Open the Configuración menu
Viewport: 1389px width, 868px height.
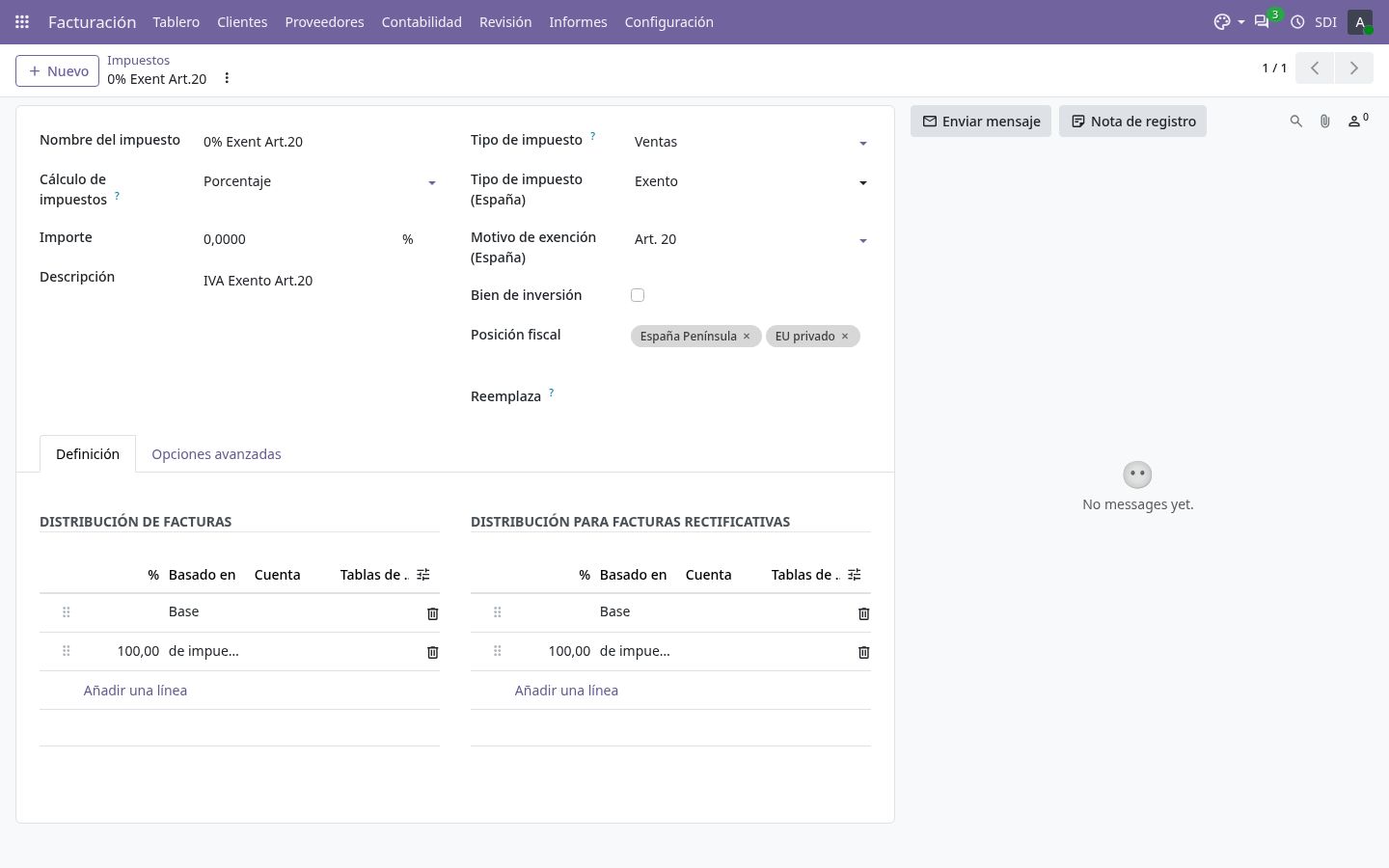pos(668,21)
